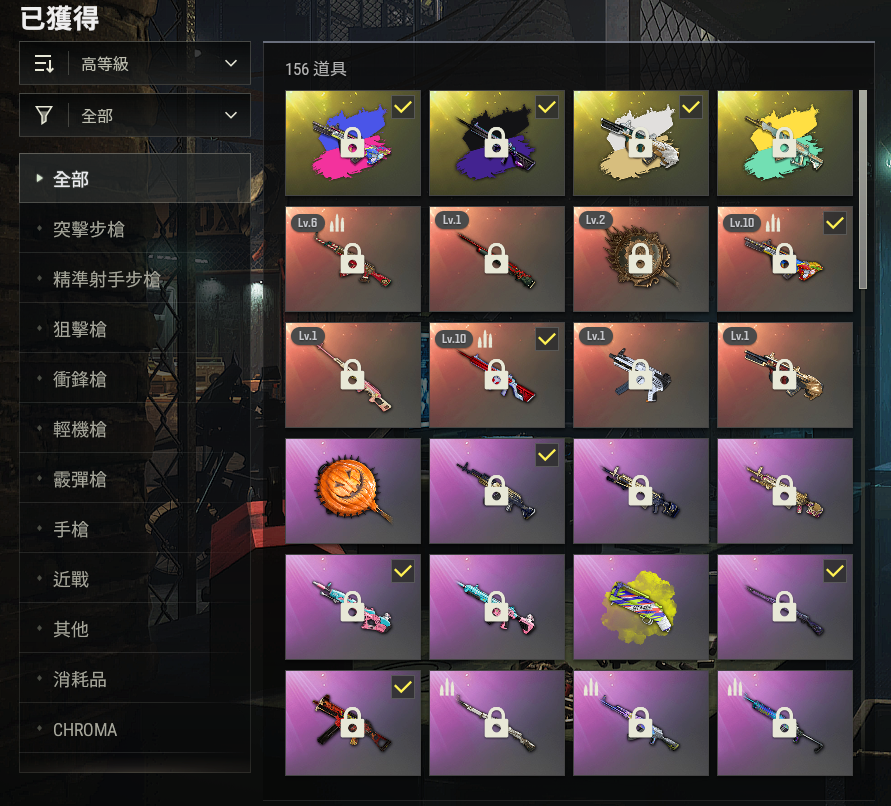This screenshot has width=891, height=806.
Task: Click the sort order icon beside 高等級
Action: 44,64
